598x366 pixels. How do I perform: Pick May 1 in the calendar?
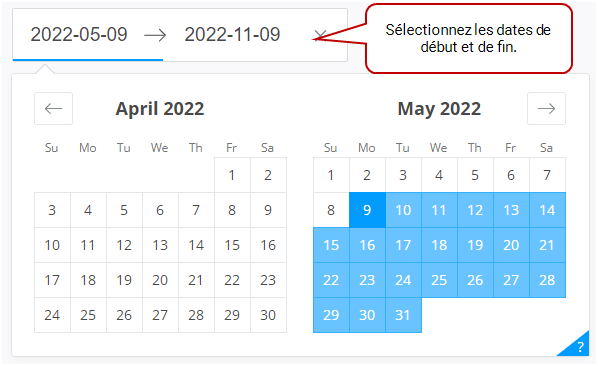[331, 175]
